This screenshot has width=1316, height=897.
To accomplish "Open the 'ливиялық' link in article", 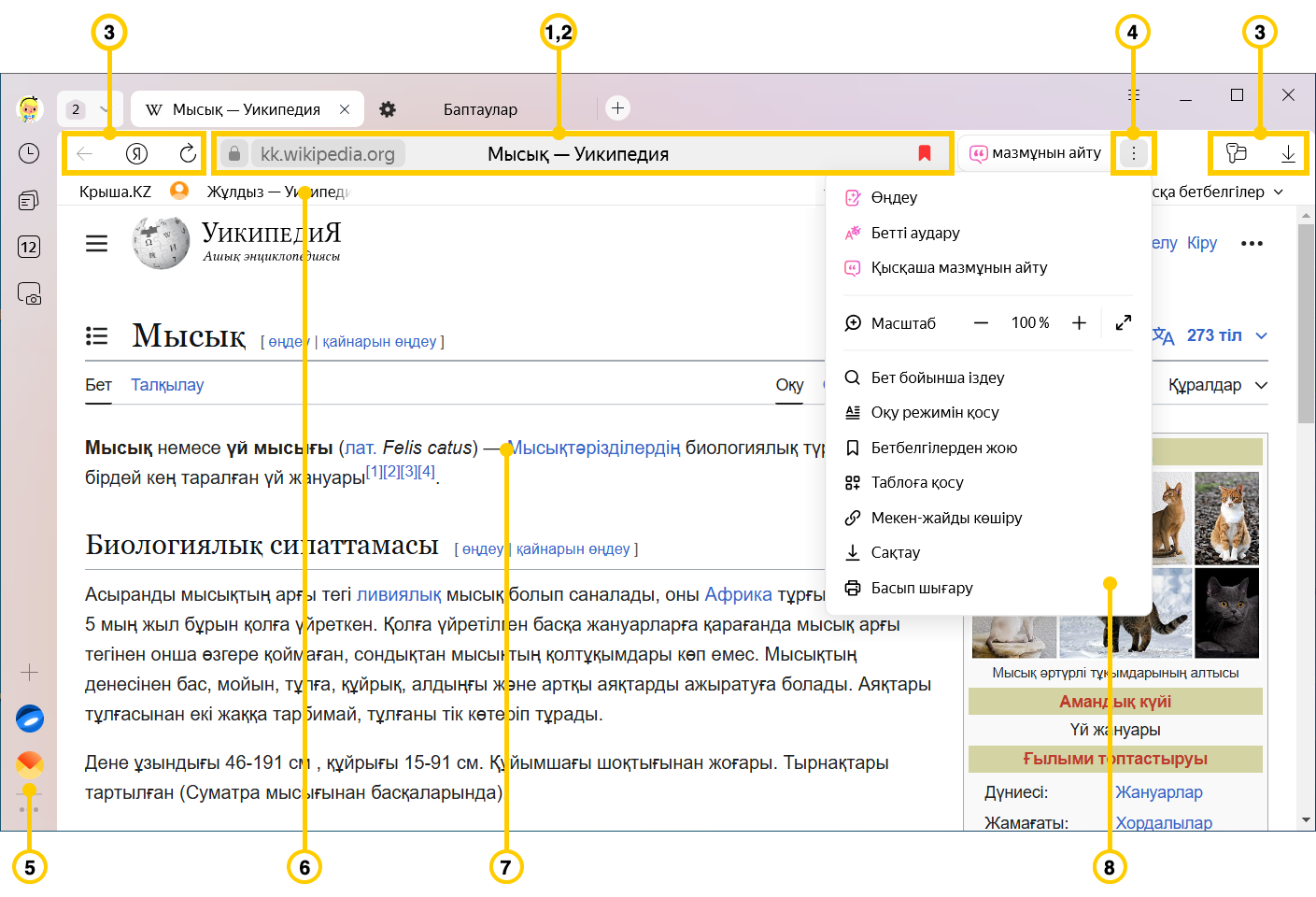I will 399,594.
